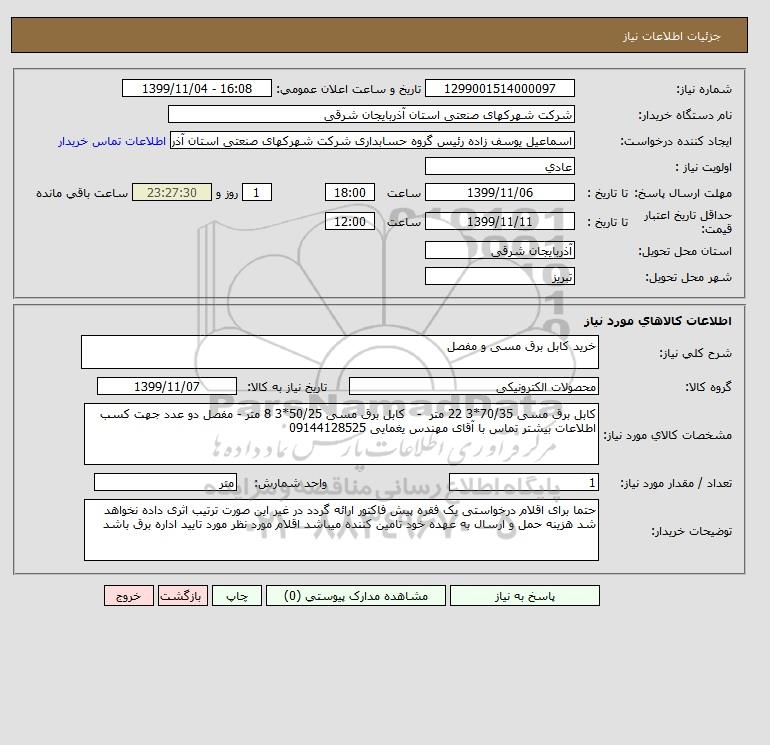Screen dimensions: 770x745
Task: Click goods group field محصولات الکترونیکی
Action: [473, 386]
